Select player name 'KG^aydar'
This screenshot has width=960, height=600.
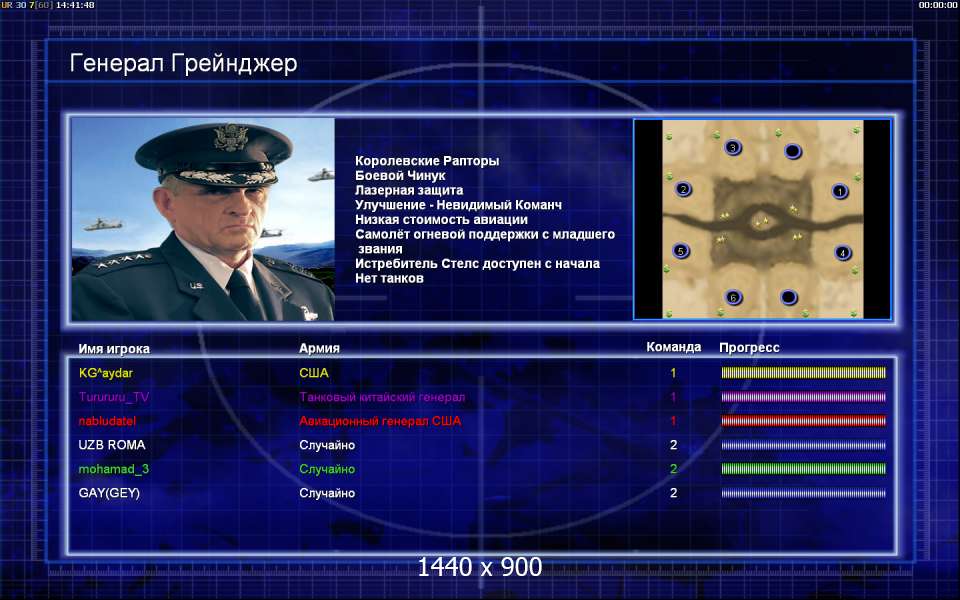[x=106, y=373]
